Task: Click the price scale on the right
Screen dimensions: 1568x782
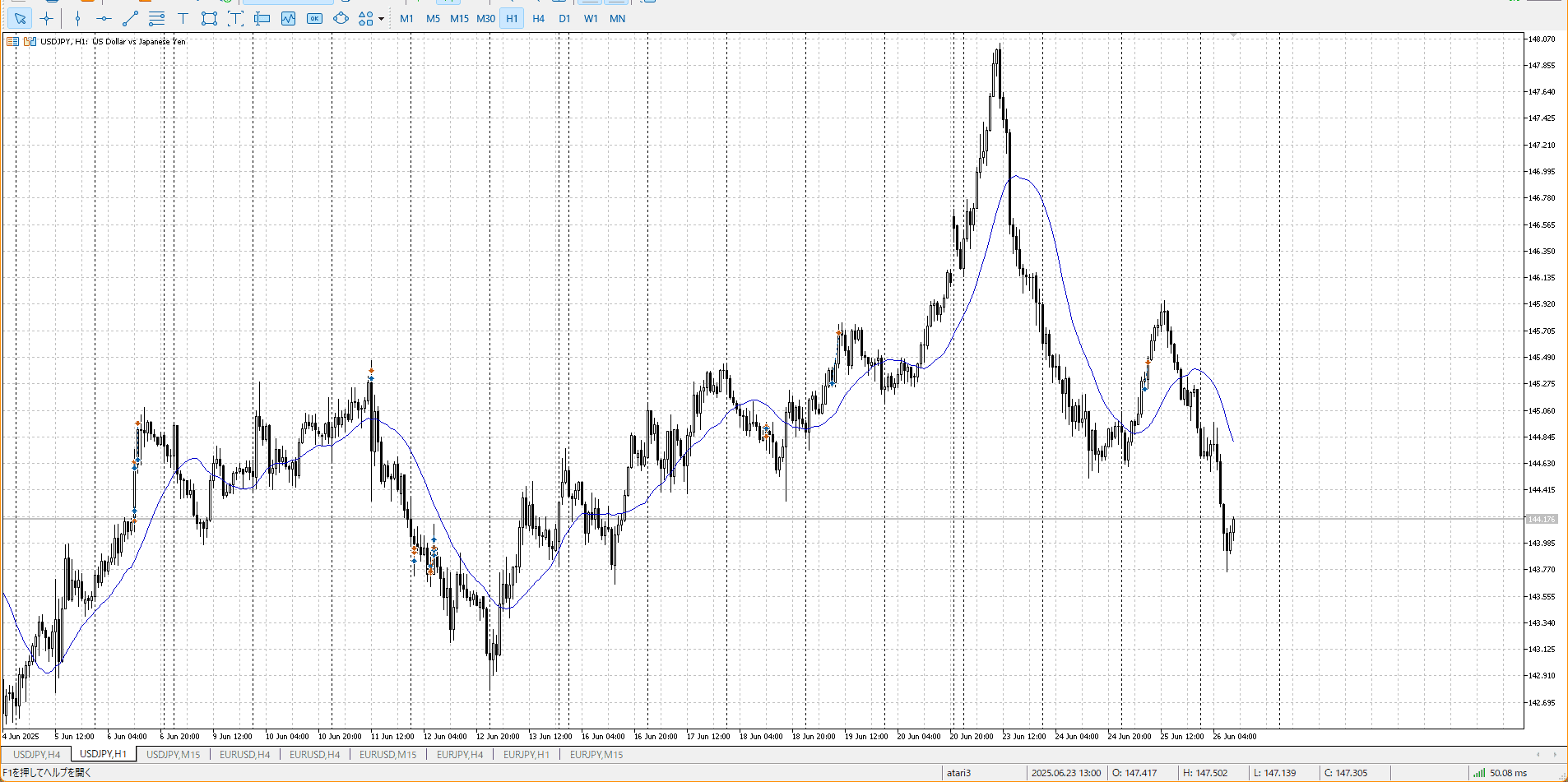Action: tap(1544, 329)
